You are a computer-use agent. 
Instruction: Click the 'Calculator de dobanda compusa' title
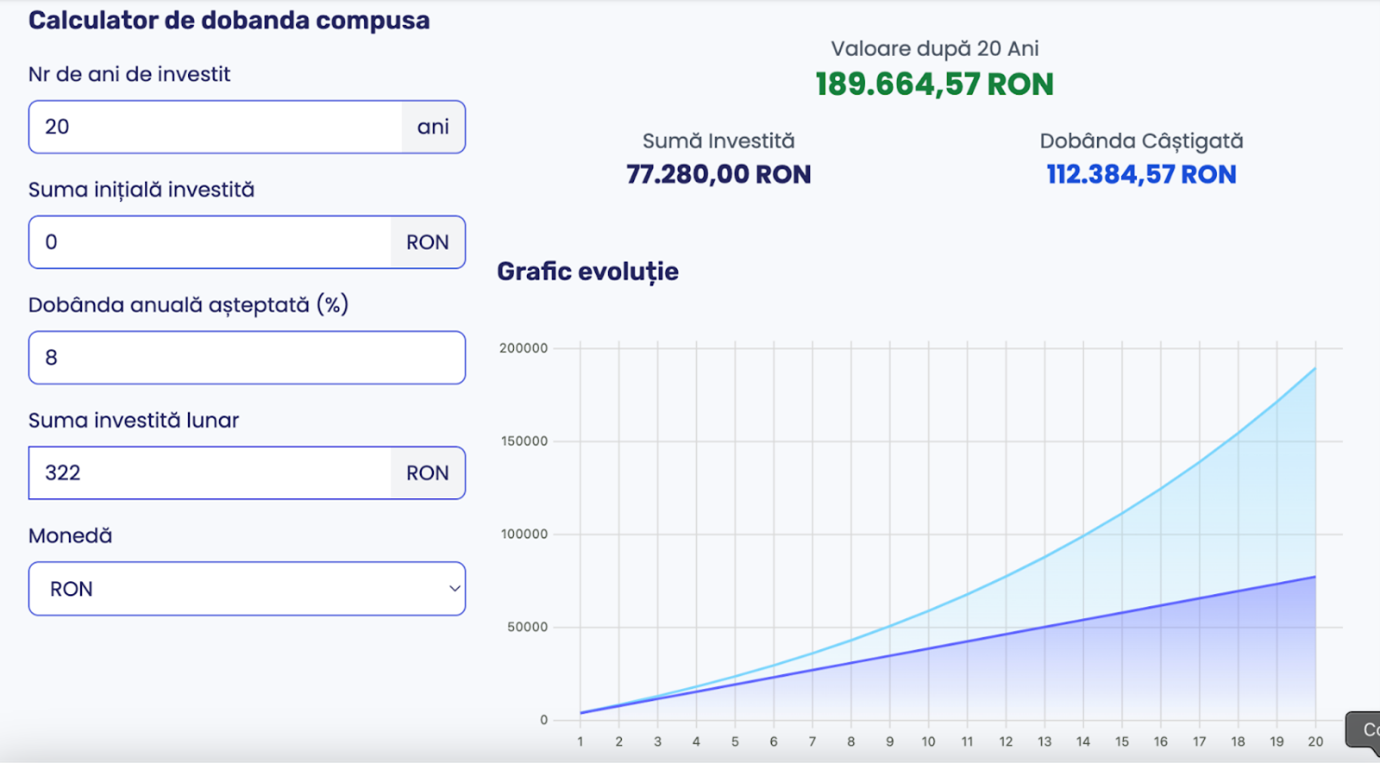229,20
